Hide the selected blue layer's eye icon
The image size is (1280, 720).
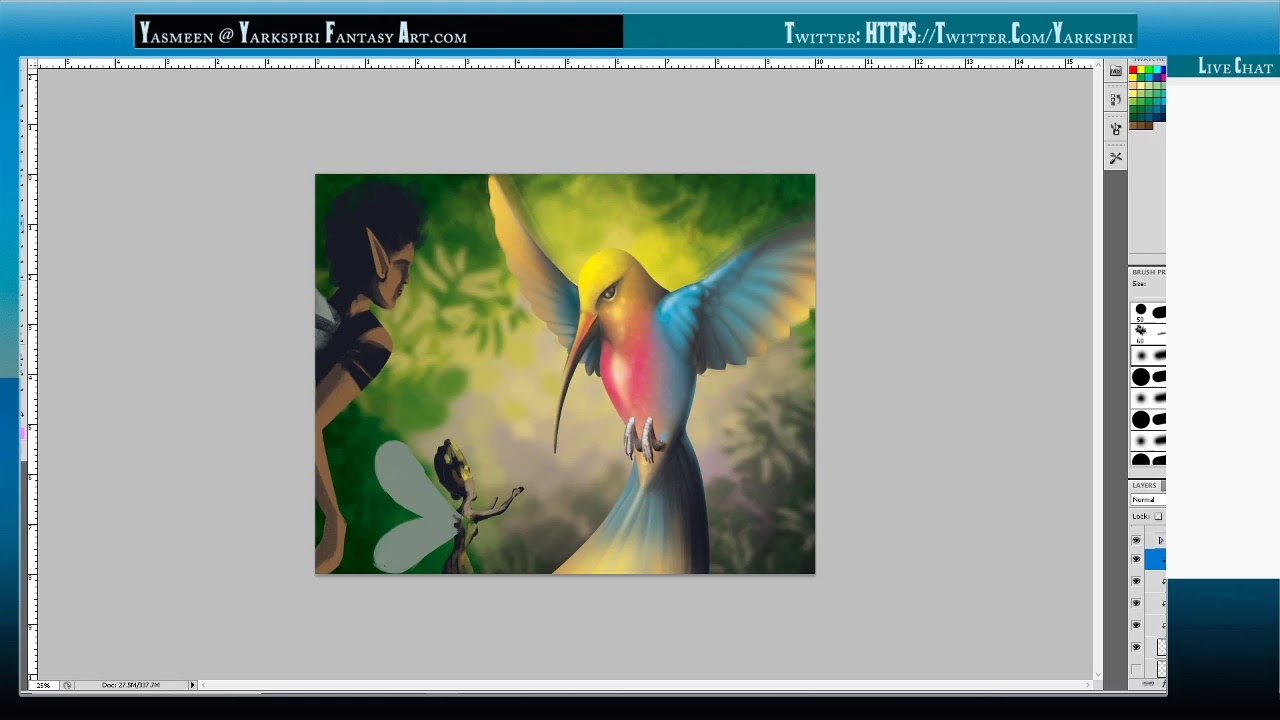[x=1135, y=559]
